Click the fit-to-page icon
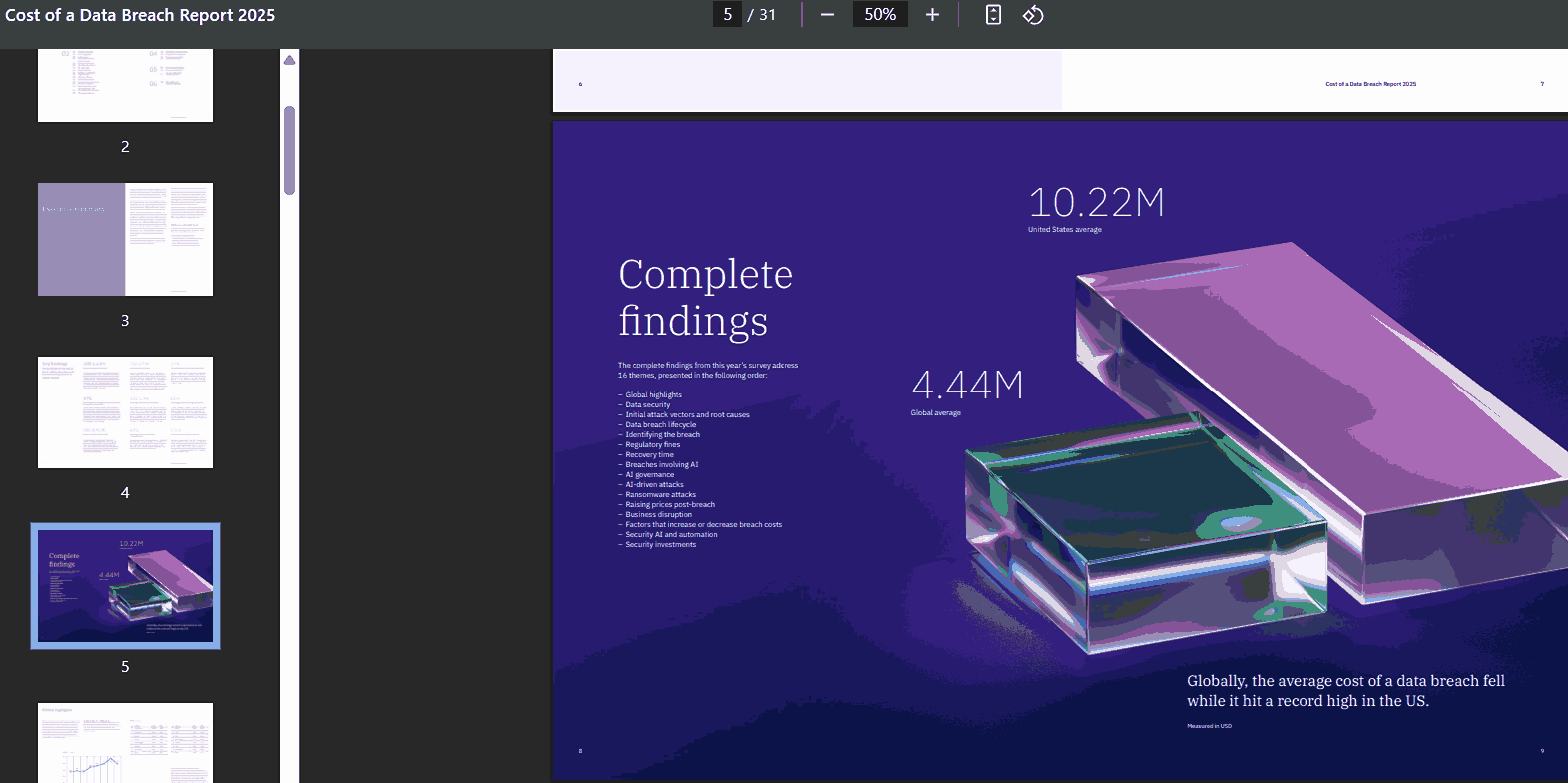Viewport: 1568px width, 783px height. click(993, 15)
